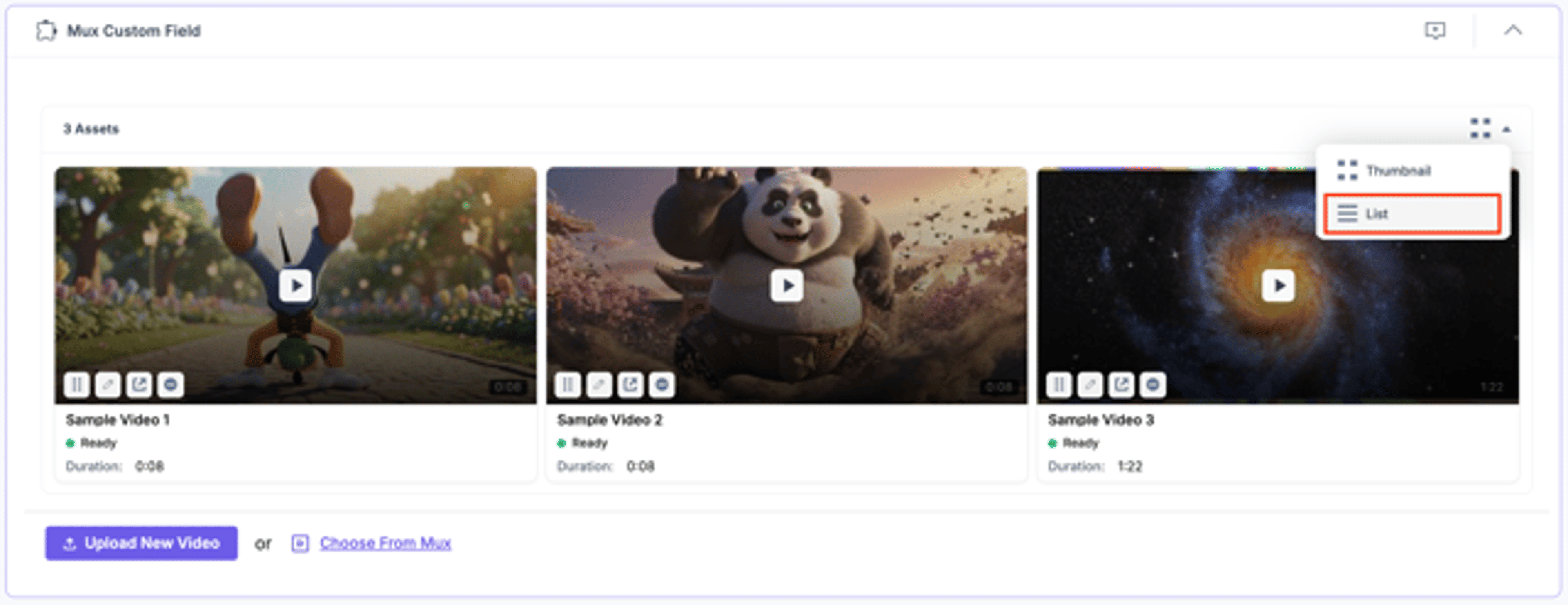The width and height of the screenshot is (1568, 605).
Task: Collapse the Mux Custom Field section
Action: 1512,31
